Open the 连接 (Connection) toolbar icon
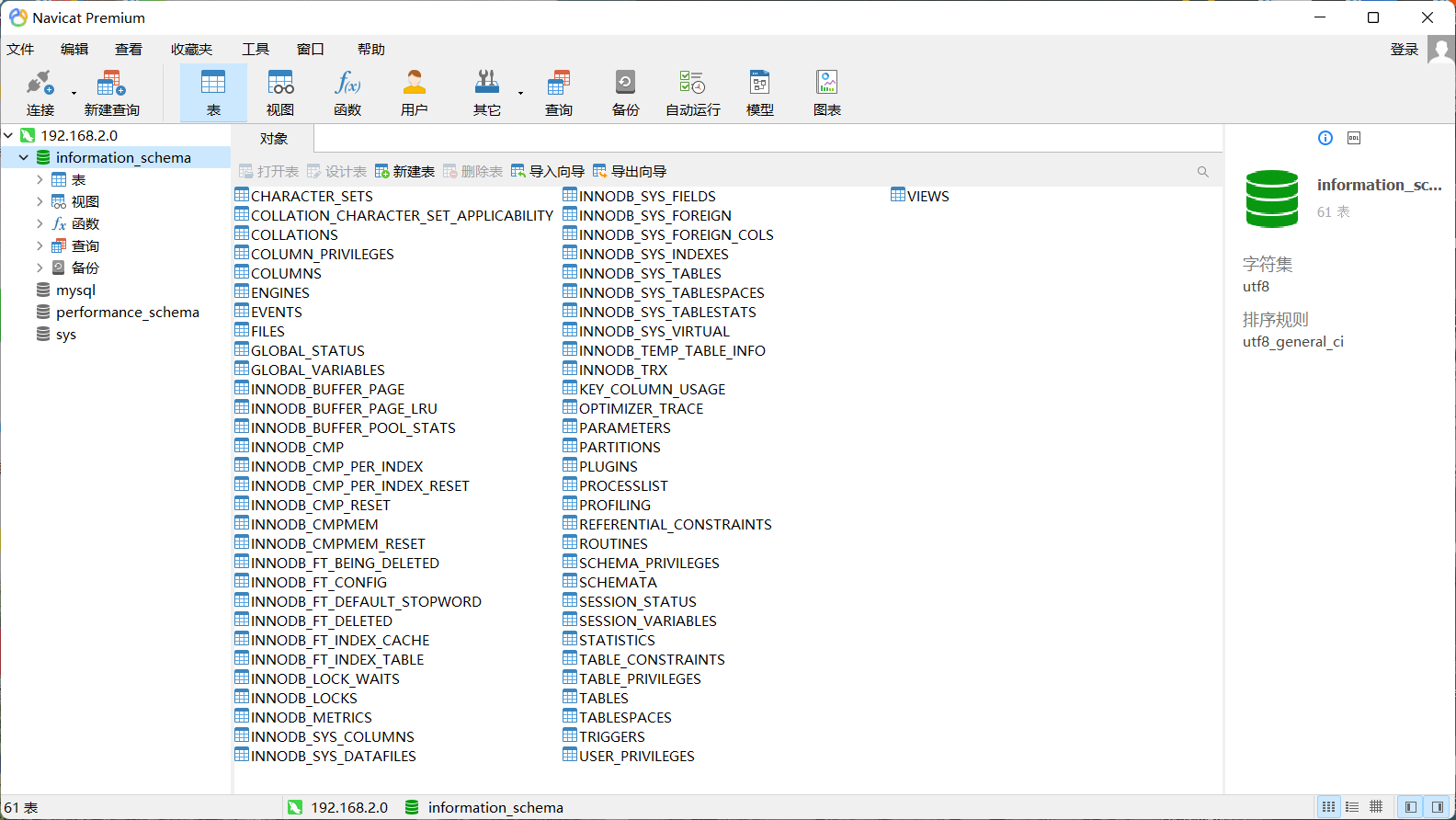Screen dimensions: 1456x820 pyautogui.click(x=40, y=92)
